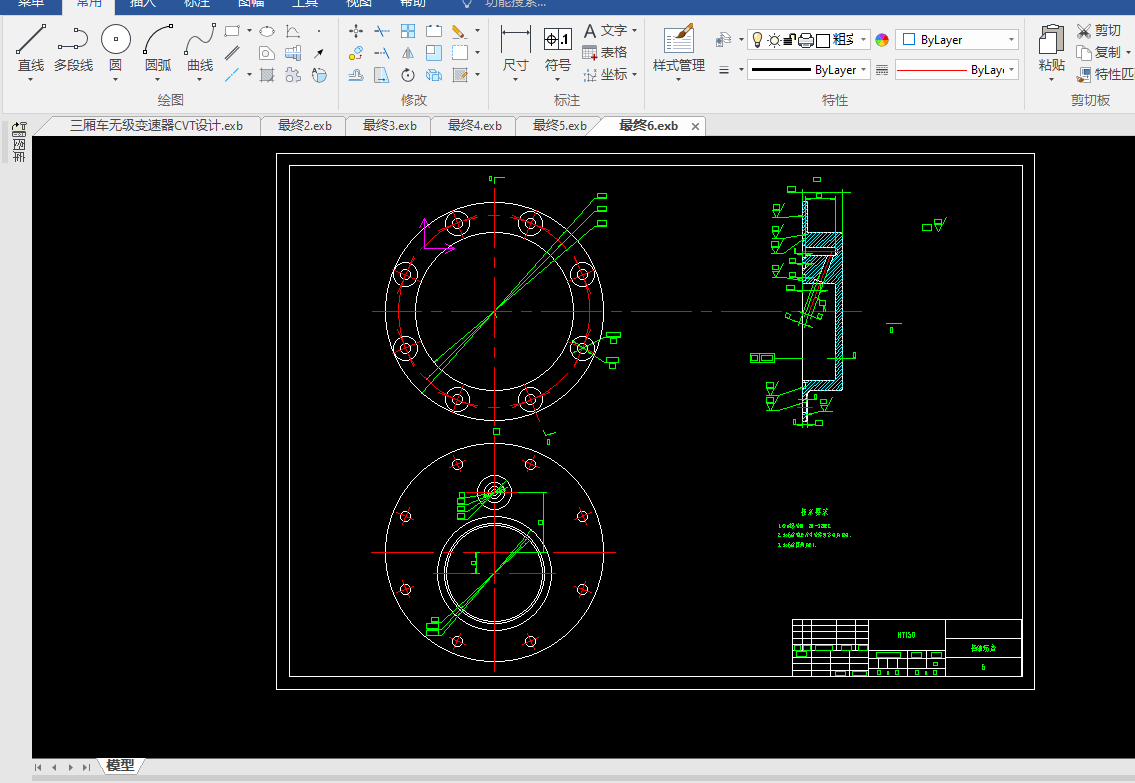The height and width of the screenshot is (783, 1135).
Task: Click the HT150 title block cell
Action: click(x=906, y=635)
